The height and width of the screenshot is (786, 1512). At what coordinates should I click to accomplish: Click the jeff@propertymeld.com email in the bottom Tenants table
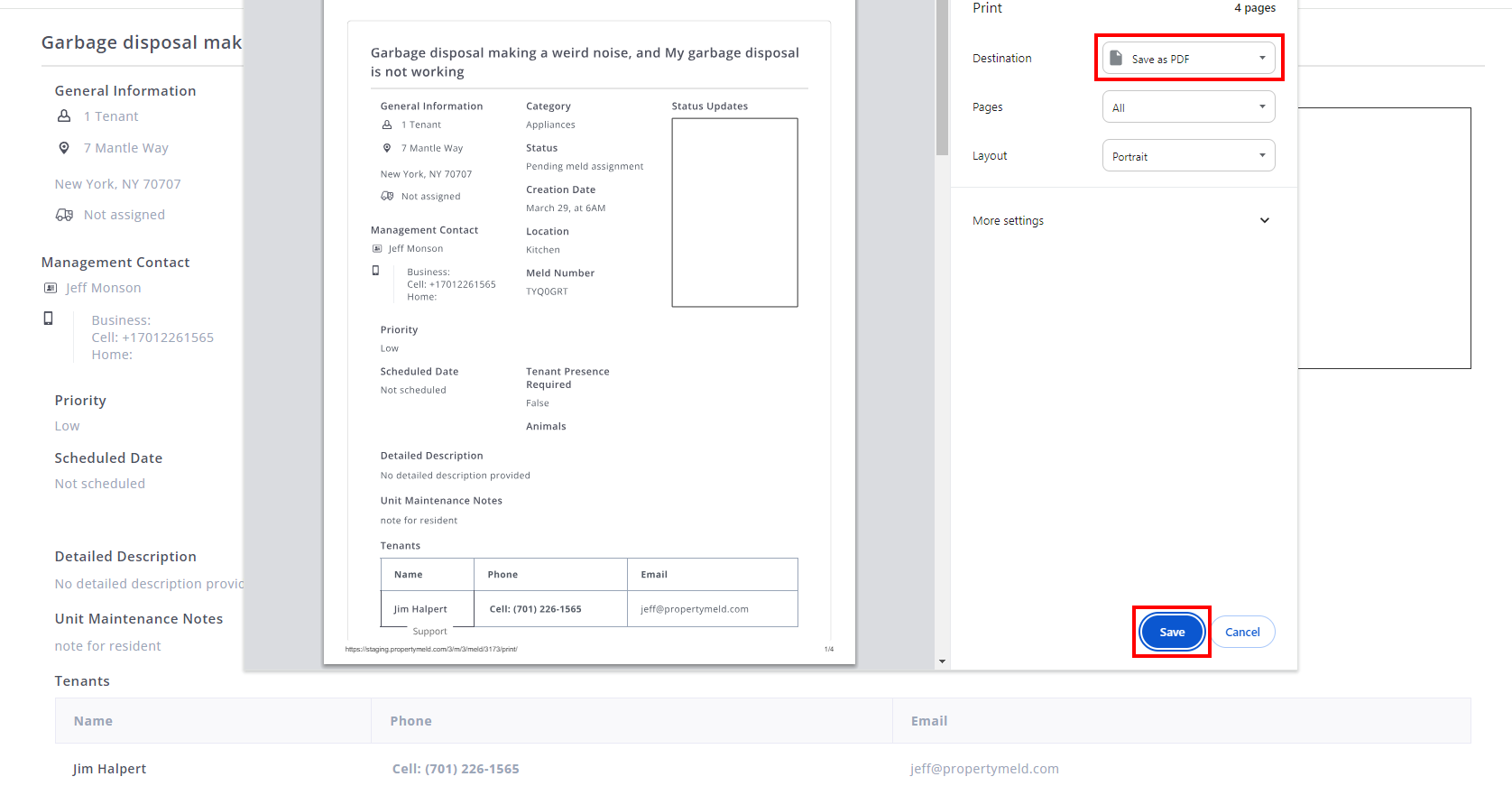[984, 769]
